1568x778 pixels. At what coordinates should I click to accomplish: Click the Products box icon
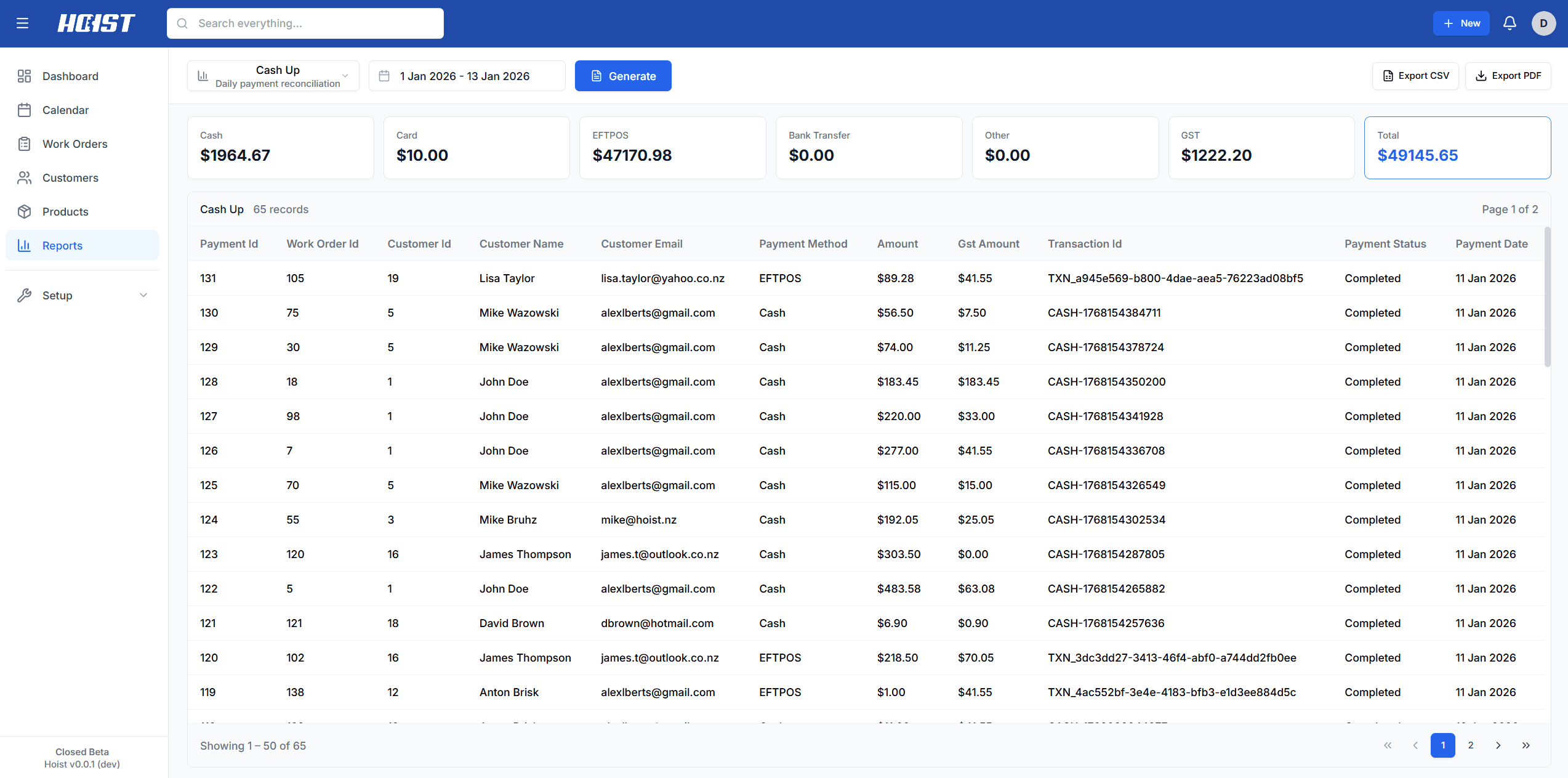coord(25,211)
